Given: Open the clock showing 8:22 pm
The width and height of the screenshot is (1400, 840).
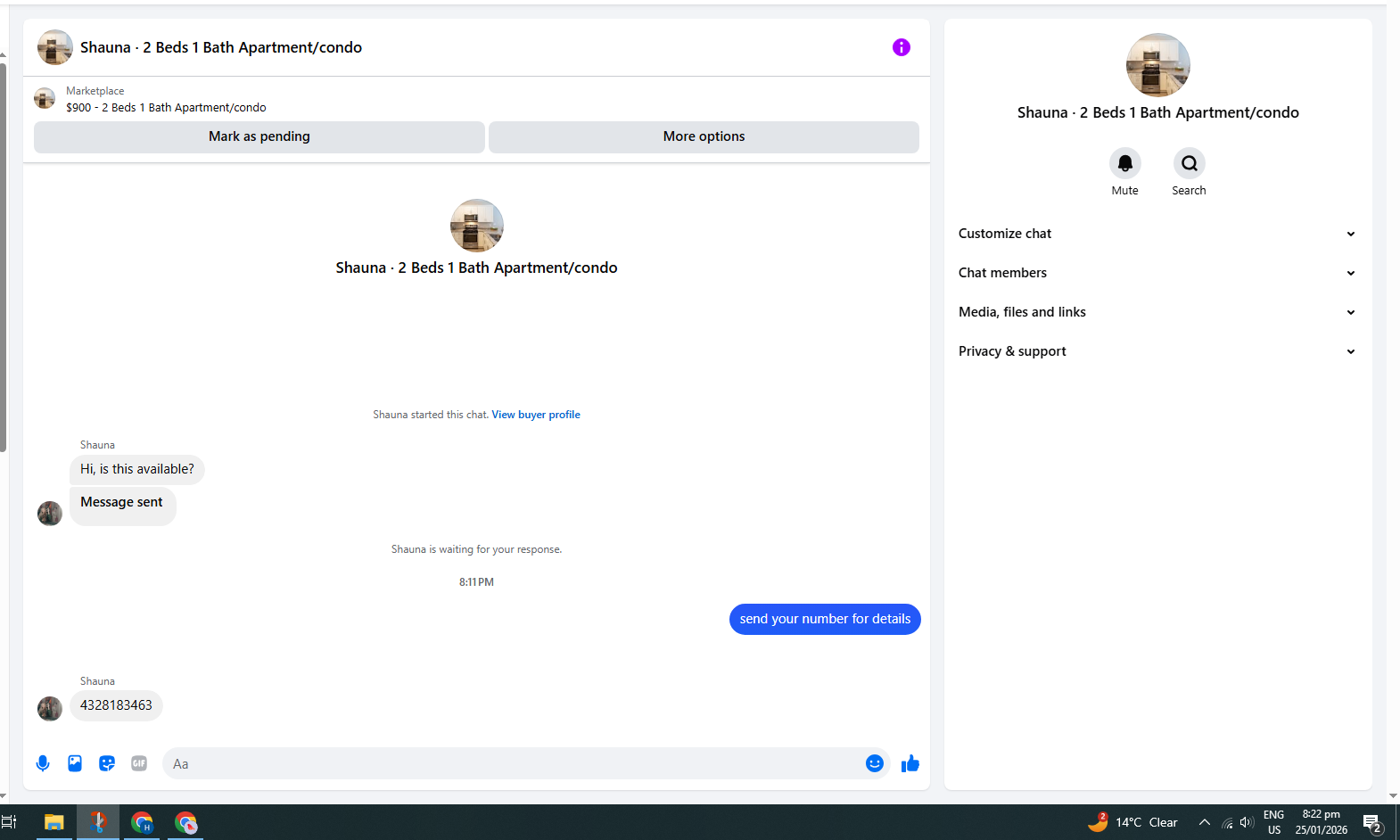Looking at the screenshot, I should pyautogui.click(x=1322, y=822).
